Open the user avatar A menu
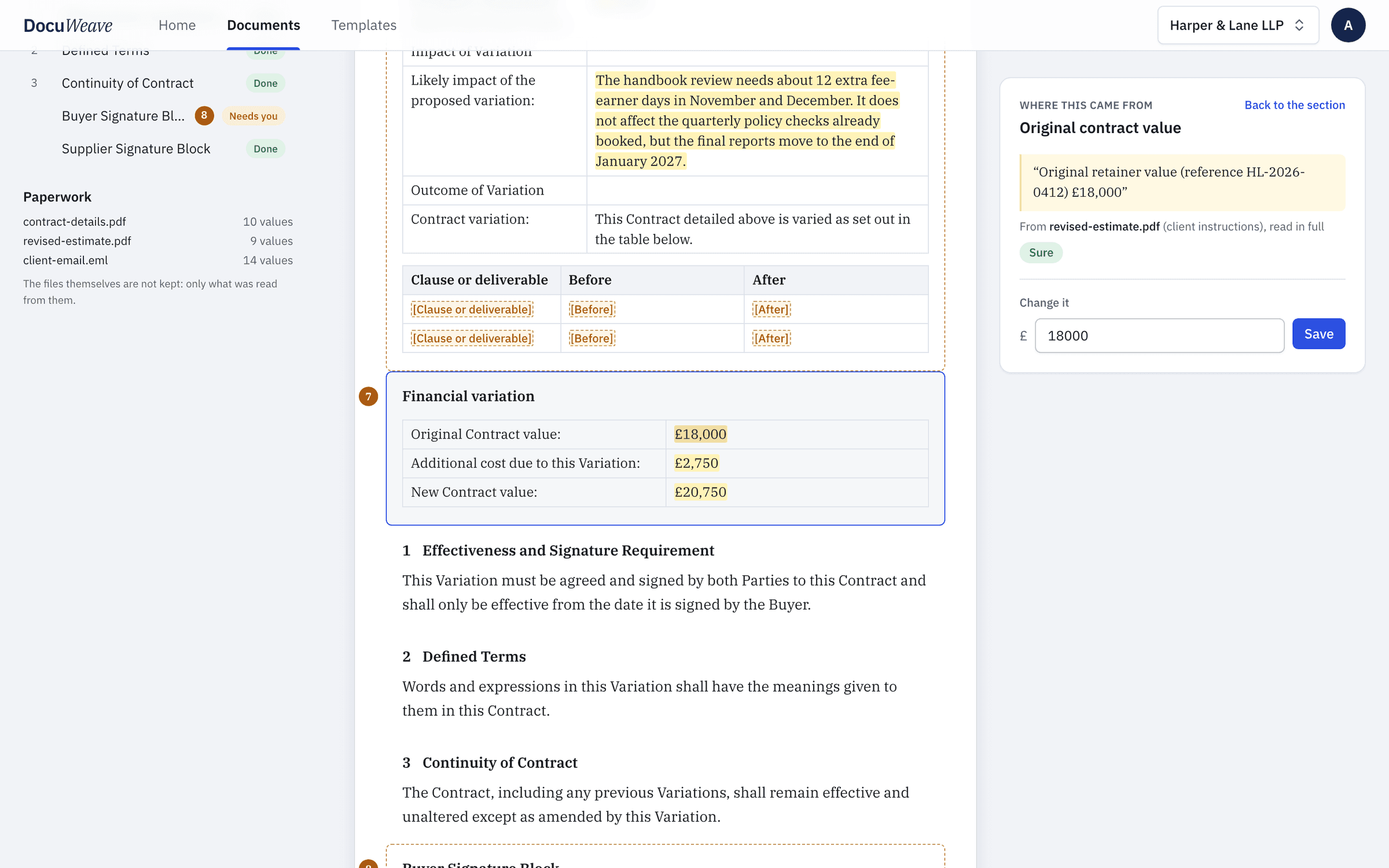 pyautogui.click(x=1348, y=25)
